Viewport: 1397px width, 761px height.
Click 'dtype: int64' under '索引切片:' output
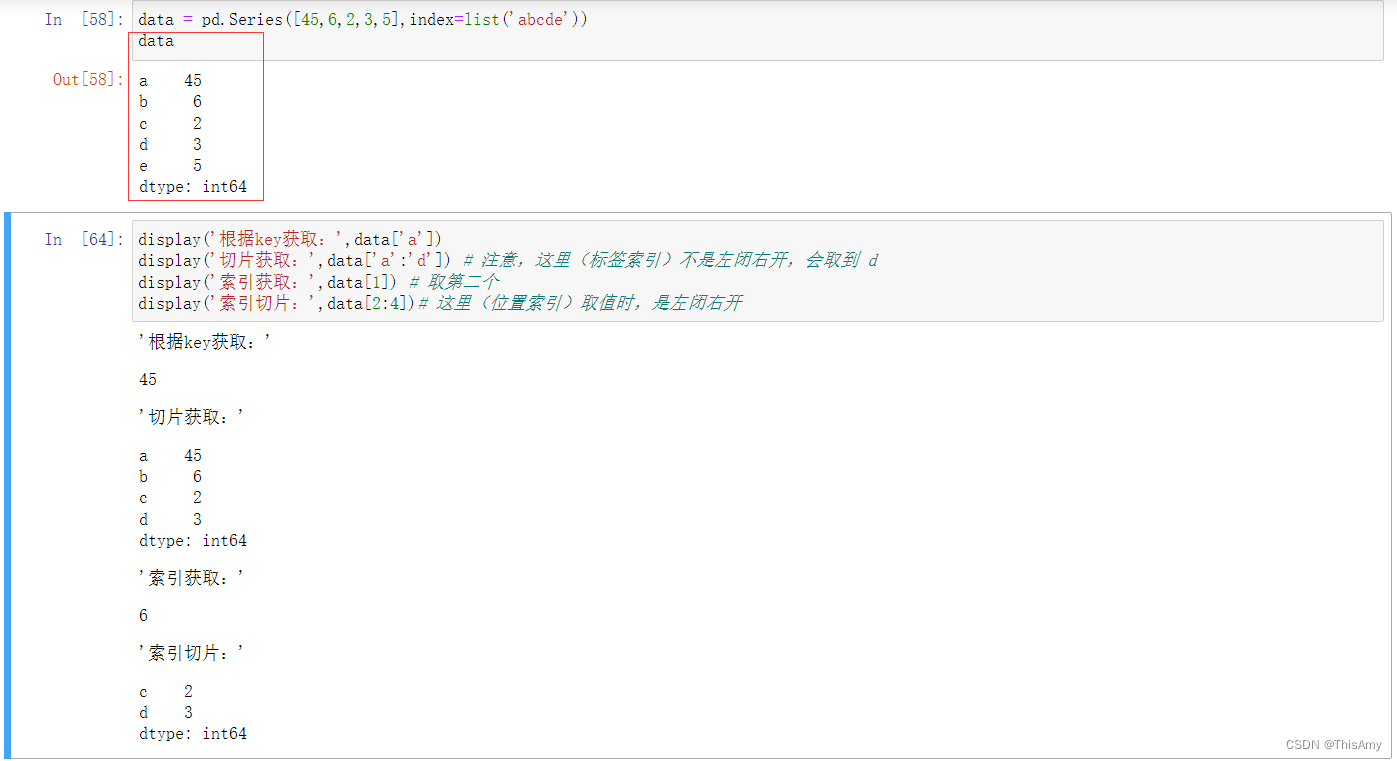[193, 734]
